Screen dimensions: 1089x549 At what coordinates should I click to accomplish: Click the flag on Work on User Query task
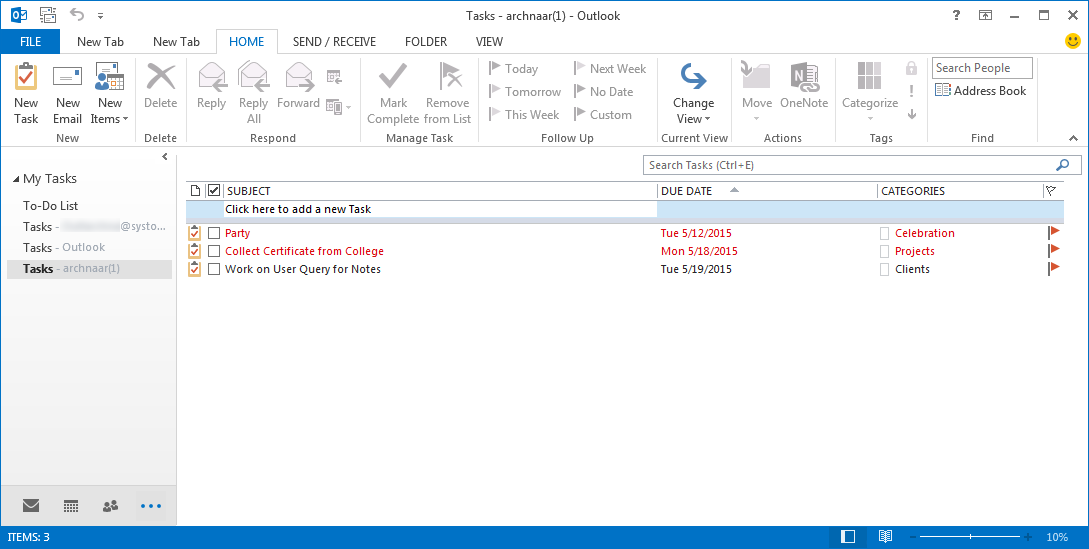pos(1054,268)
